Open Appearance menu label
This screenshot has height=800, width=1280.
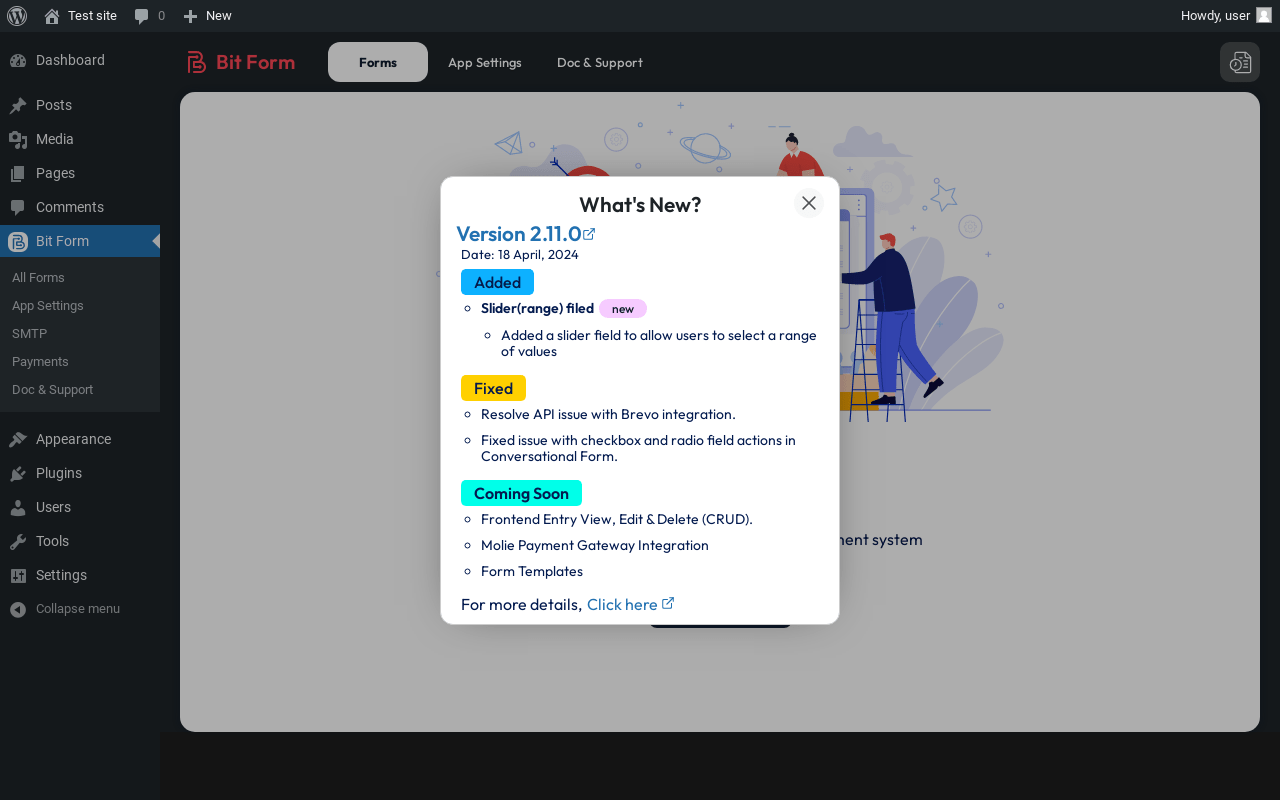point(74,439)
